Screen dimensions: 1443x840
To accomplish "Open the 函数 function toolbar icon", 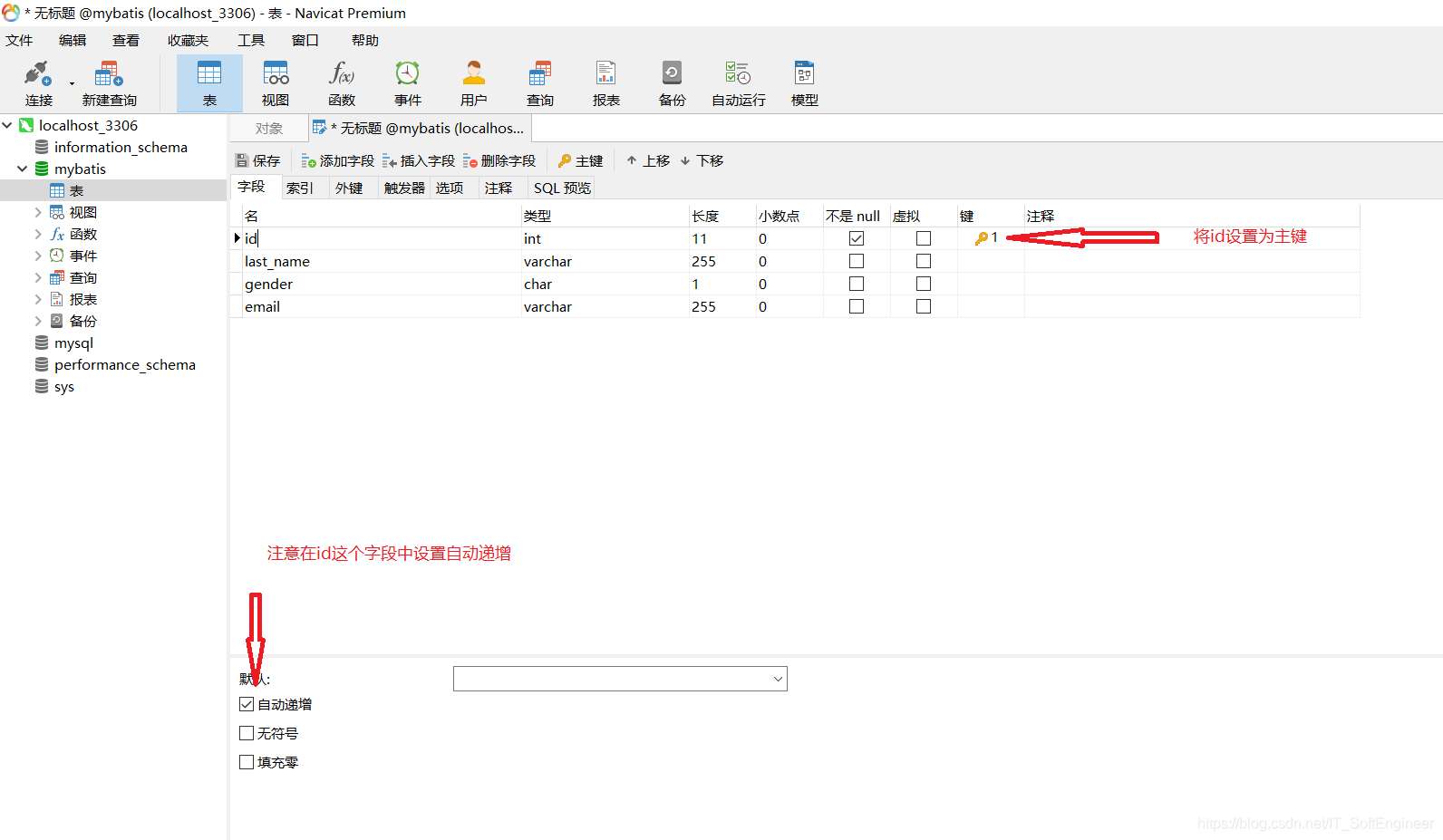I will coord(342,83).
